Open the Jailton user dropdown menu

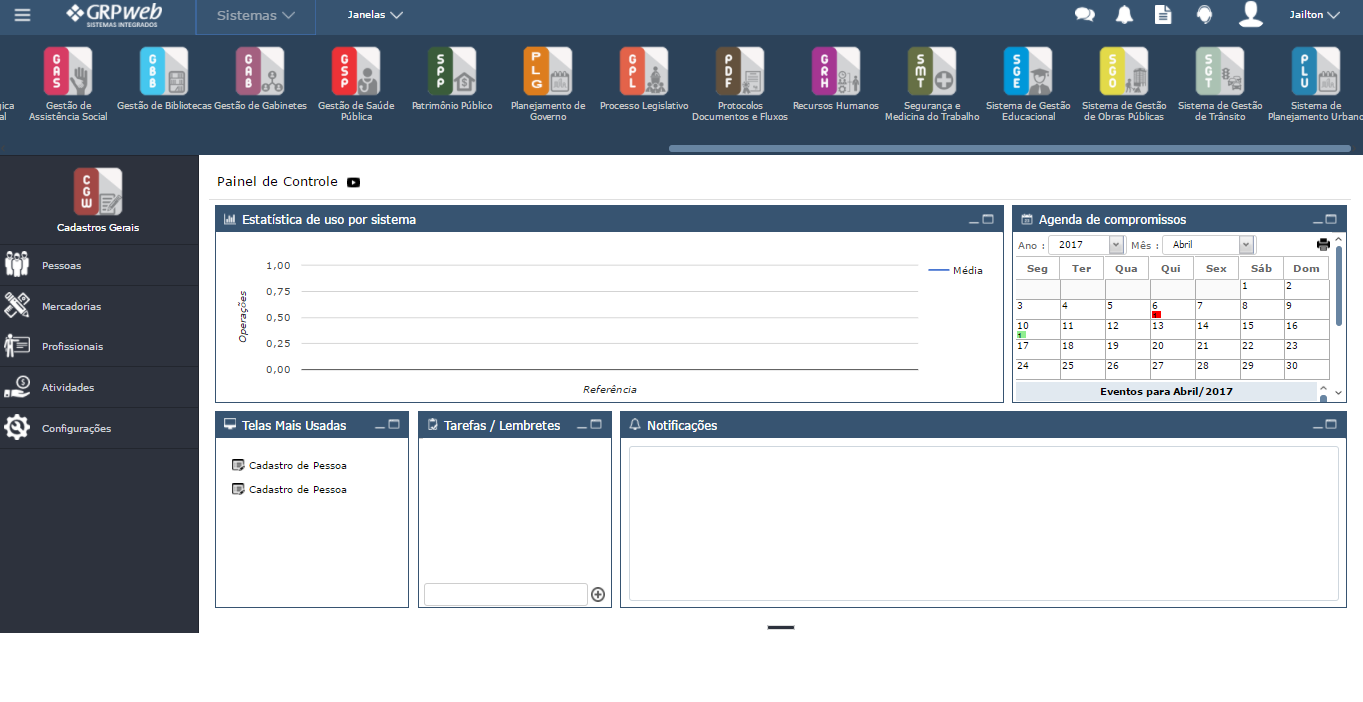point(1314,15)
